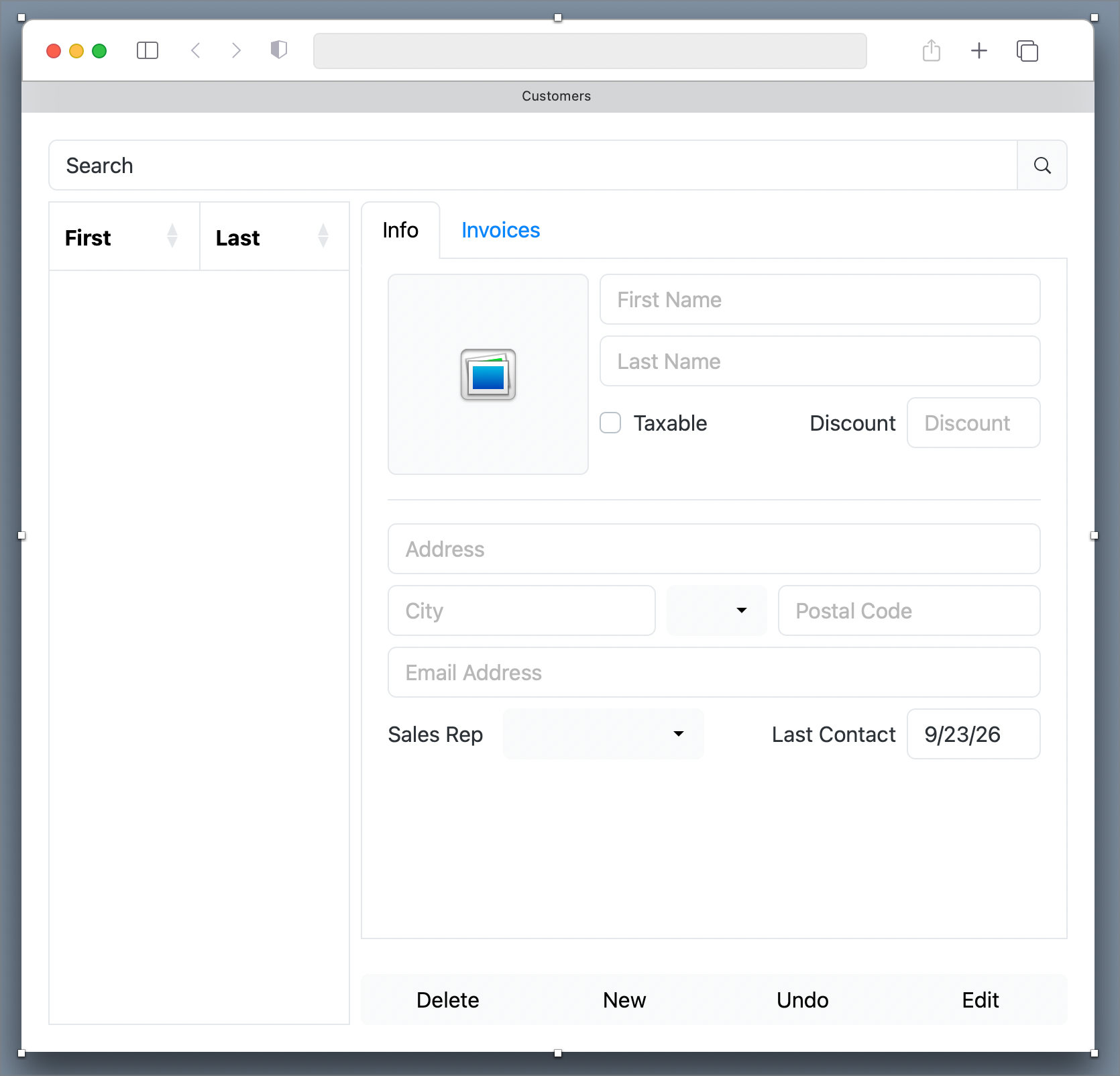Go back with the left chevron

[195, 50]
